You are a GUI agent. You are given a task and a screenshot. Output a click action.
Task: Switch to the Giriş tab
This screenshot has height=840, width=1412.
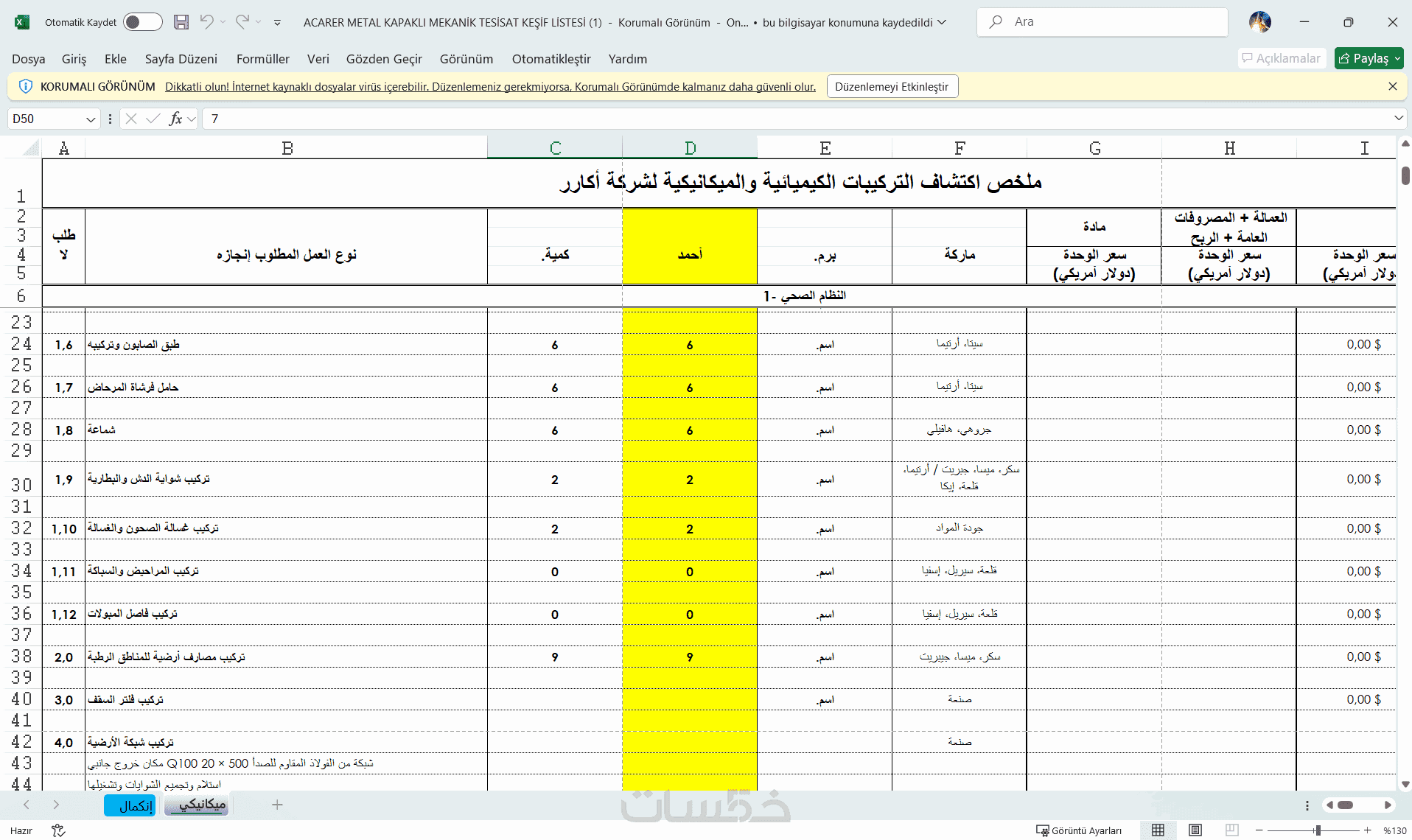(x=74, y=59)
